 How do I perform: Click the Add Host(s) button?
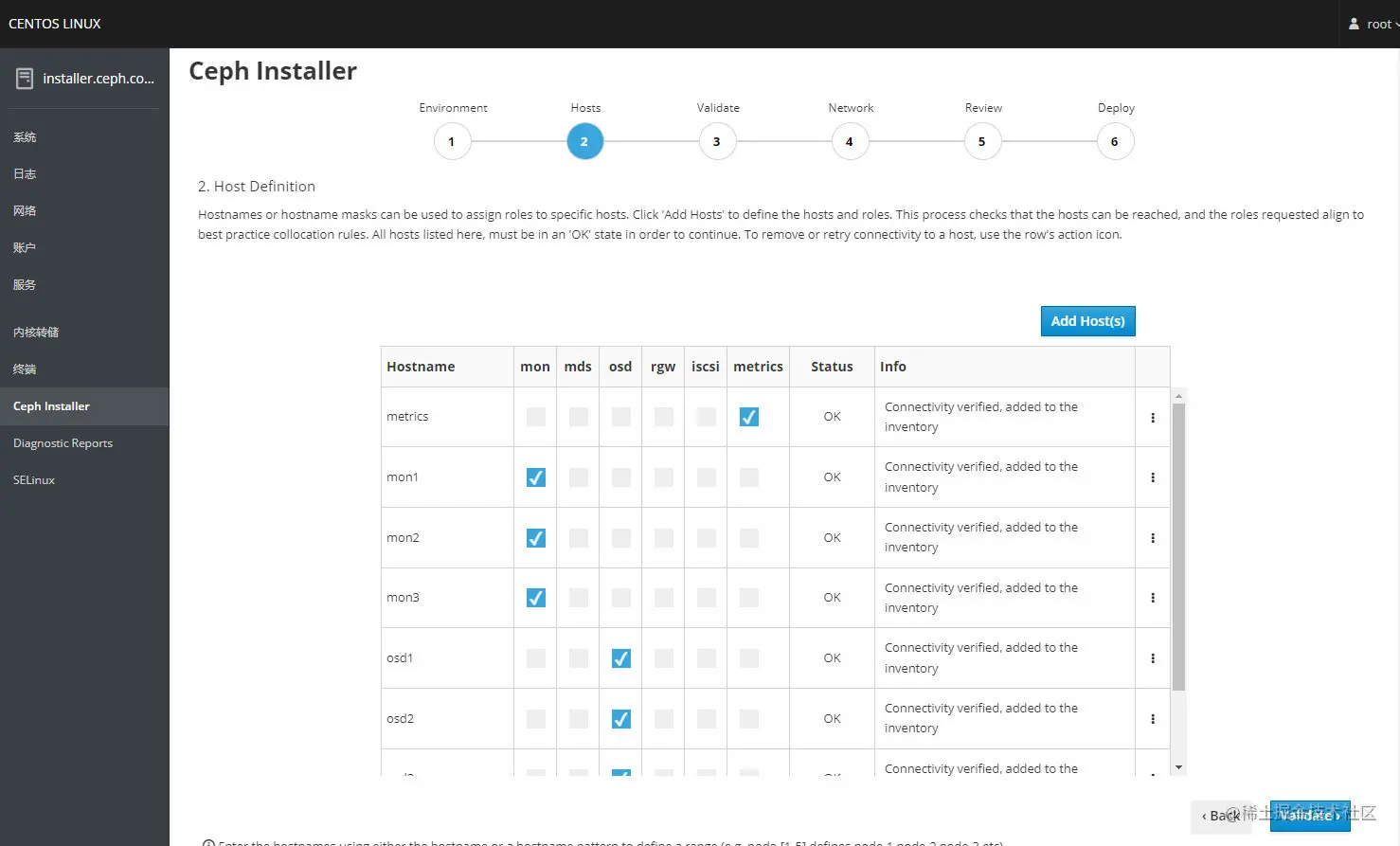1087,321
